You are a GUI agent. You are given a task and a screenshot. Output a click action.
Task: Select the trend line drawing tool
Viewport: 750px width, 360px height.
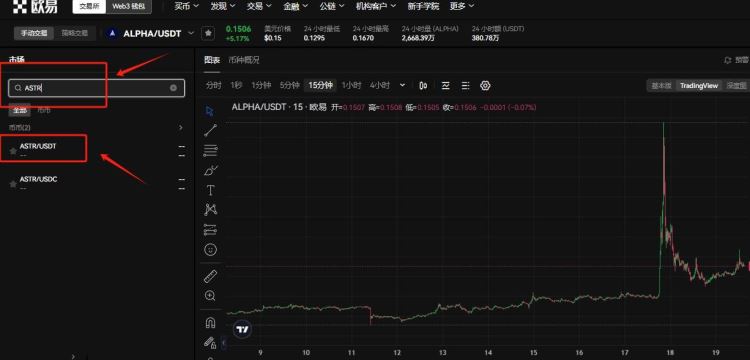(210, 130)
